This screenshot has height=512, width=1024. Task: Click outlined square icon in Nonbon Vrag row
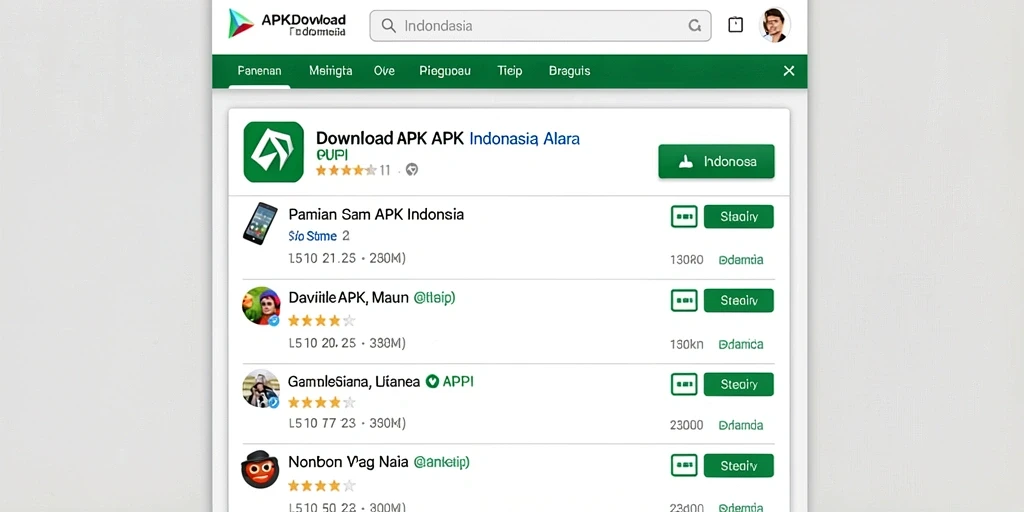tap(684, 466)
